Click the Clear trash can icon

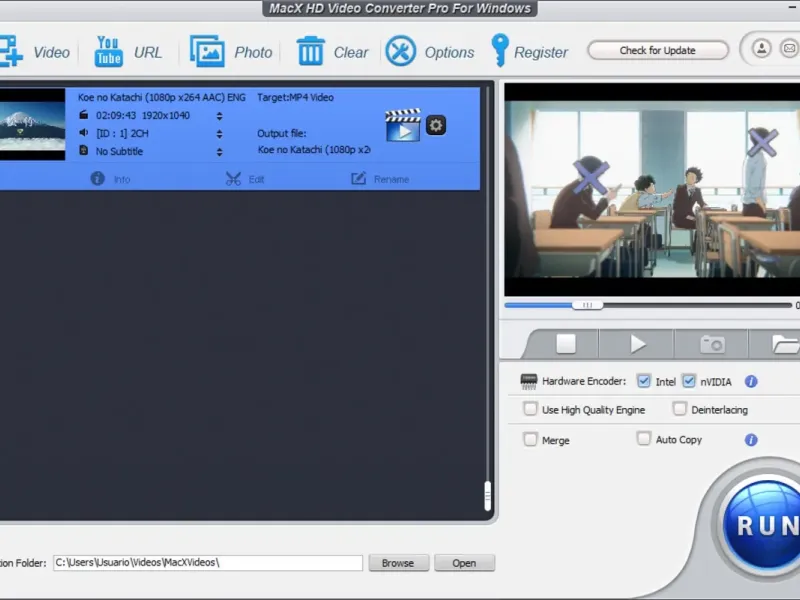[311, 51]
